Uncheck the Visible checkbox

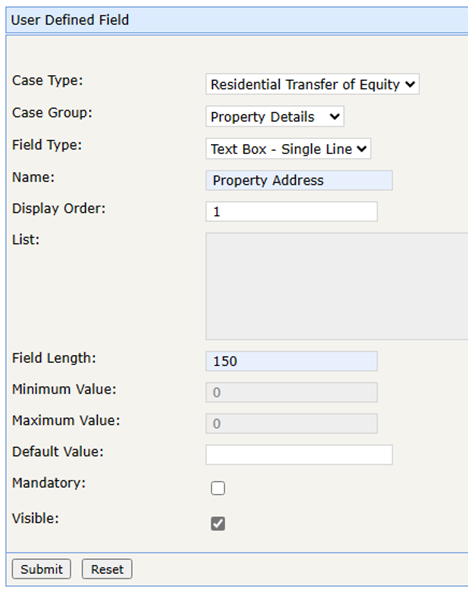click(x=218, y=524)
